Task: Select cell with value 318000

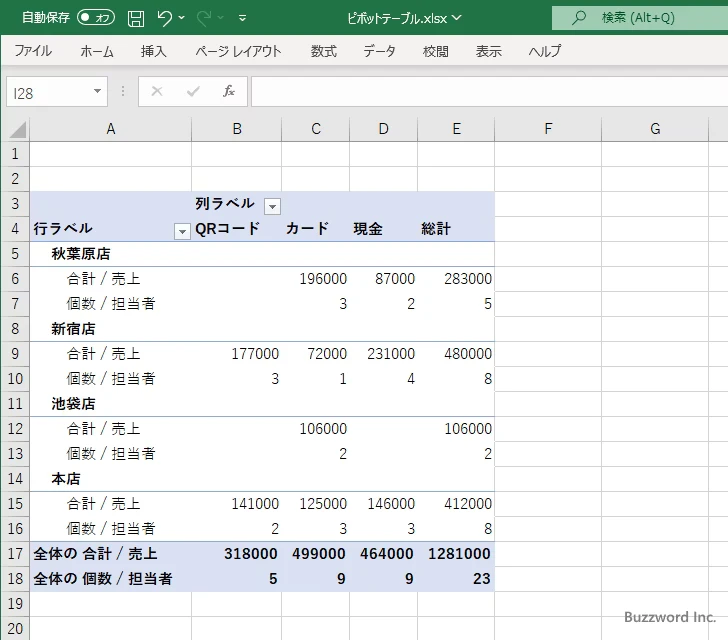Action: pos(236,554)
